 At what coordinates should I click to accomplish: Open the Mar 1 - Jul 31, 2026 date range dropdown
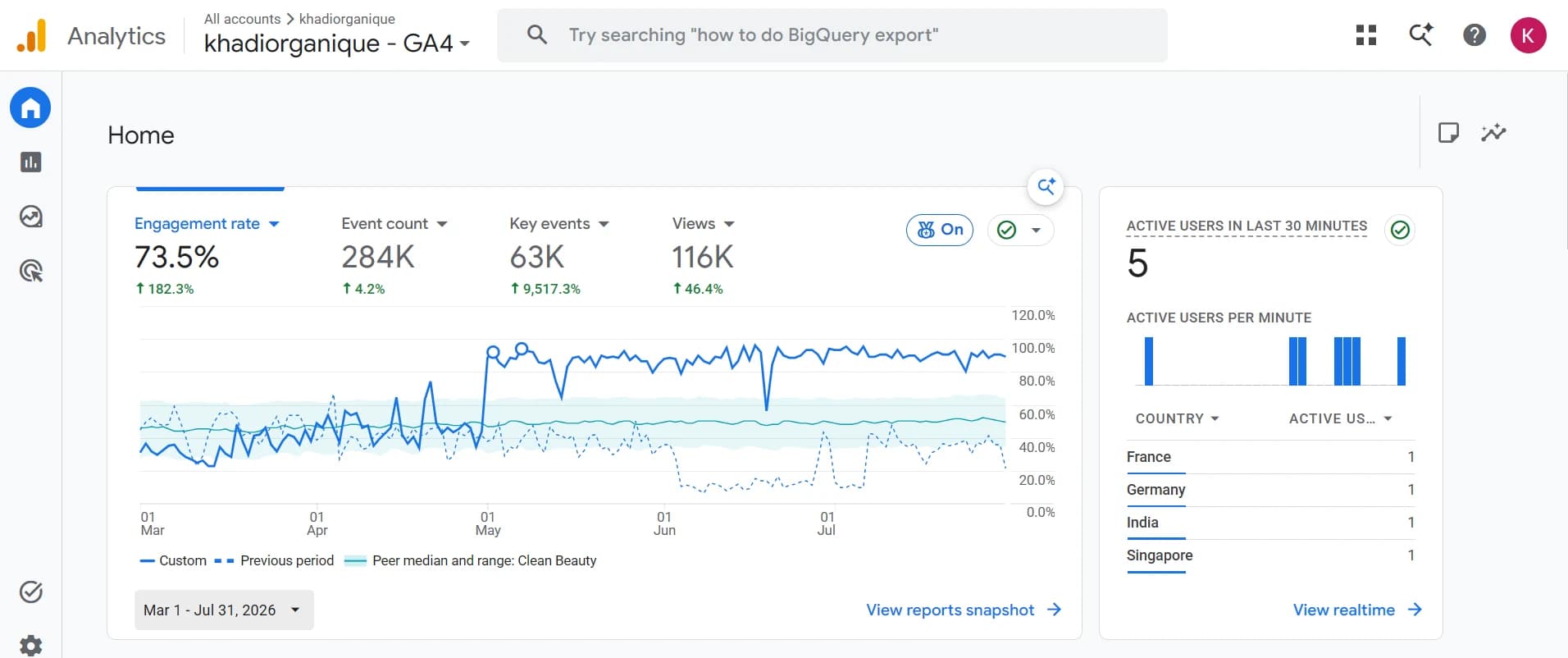224,610
